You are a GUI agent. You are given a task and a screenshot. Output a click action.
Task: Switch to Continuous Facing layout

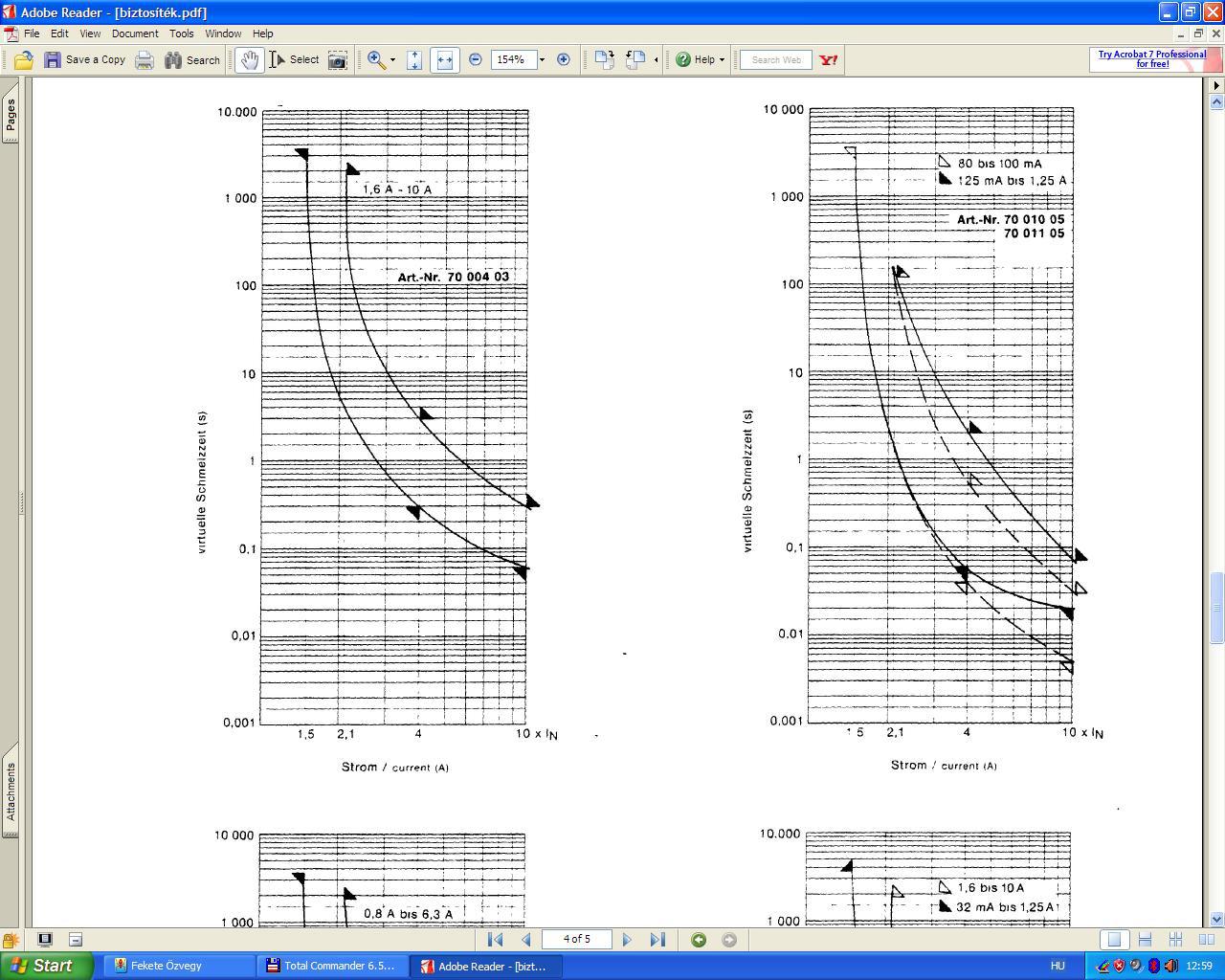[x=1175, y=940]
